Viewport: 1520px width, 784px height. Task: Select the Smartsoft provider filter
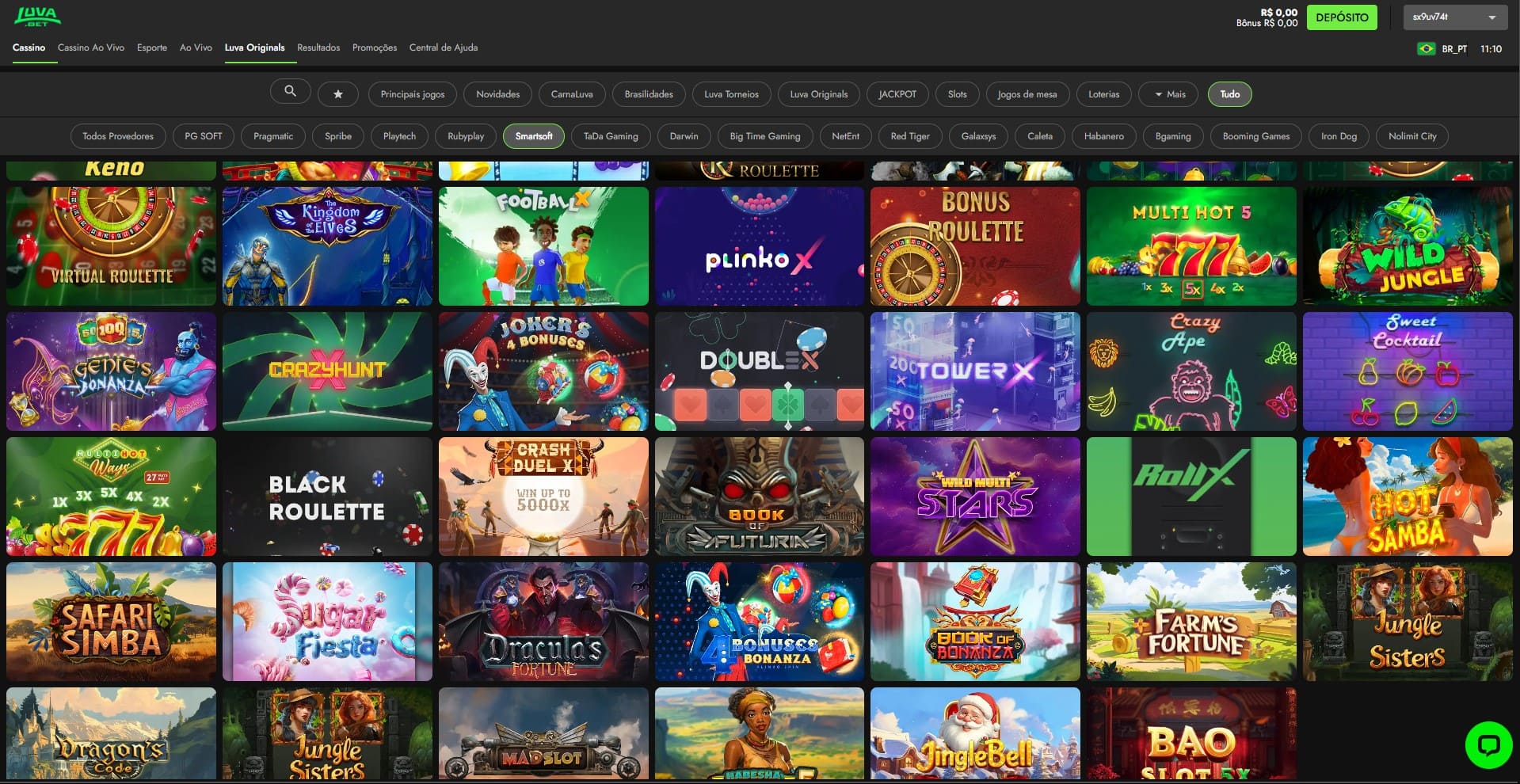tap(534, 136)
